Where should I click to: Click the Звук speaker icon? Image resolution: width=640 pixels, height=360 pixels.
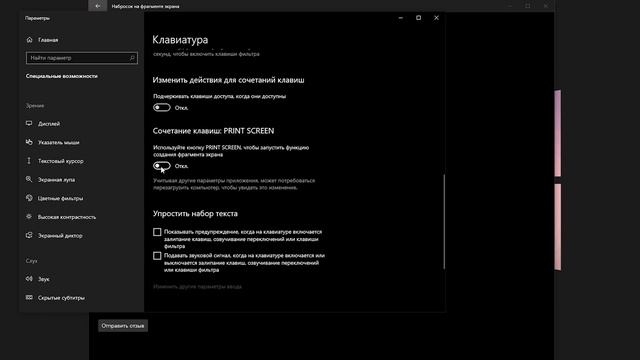[29, 279]
